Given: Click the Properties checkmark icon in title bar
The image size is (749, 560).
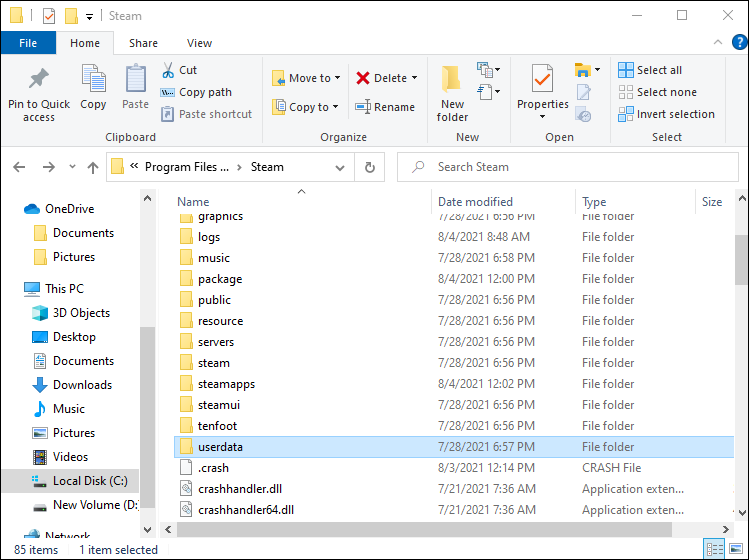Looking at the screenshot, I should 49,16.
